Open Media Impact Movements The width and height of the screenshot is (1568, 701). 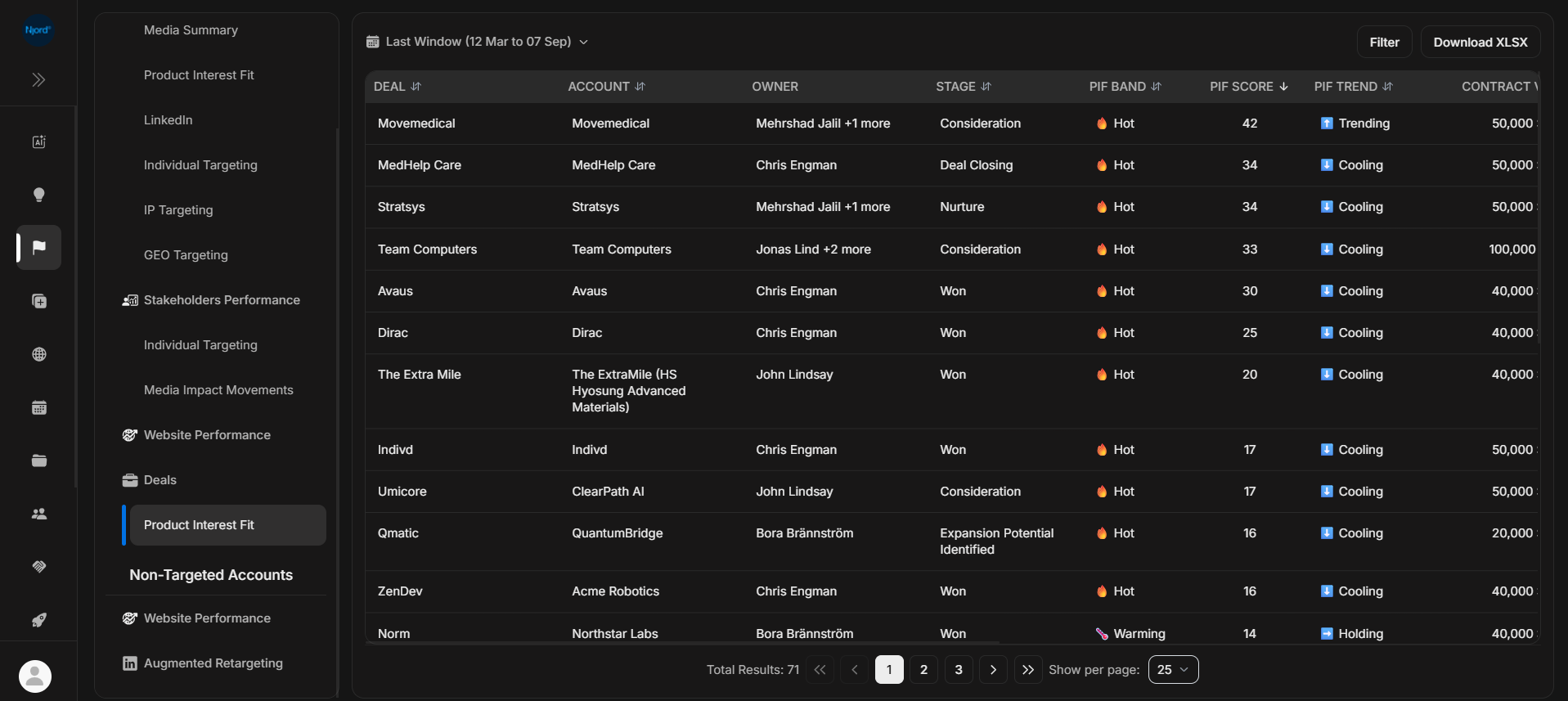pyautogui.click(x=218, y=390)
